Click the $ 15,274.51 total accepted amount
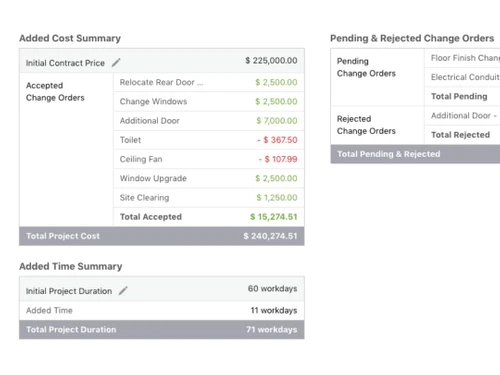 coord(274,217)
